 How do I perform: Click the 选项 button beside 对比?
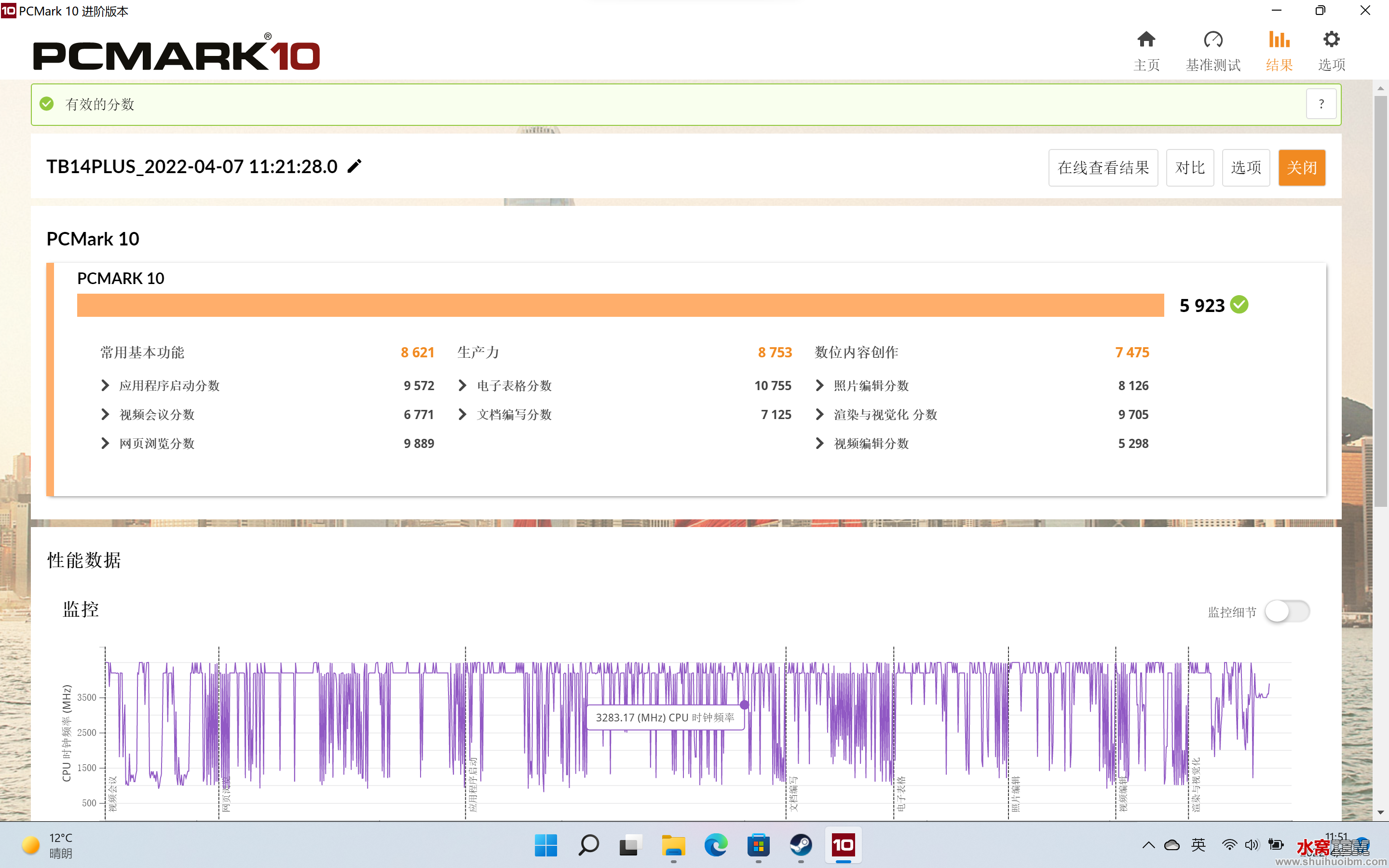(1245, 168)
